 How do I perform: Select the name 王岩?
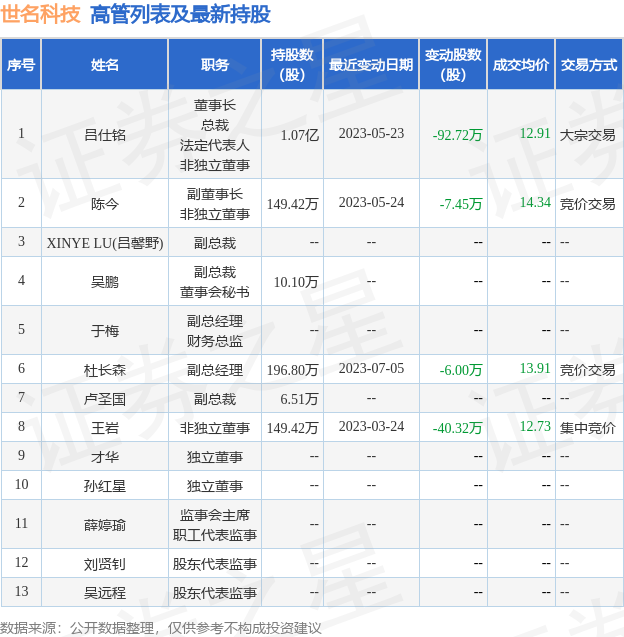[x=105, y=428]
